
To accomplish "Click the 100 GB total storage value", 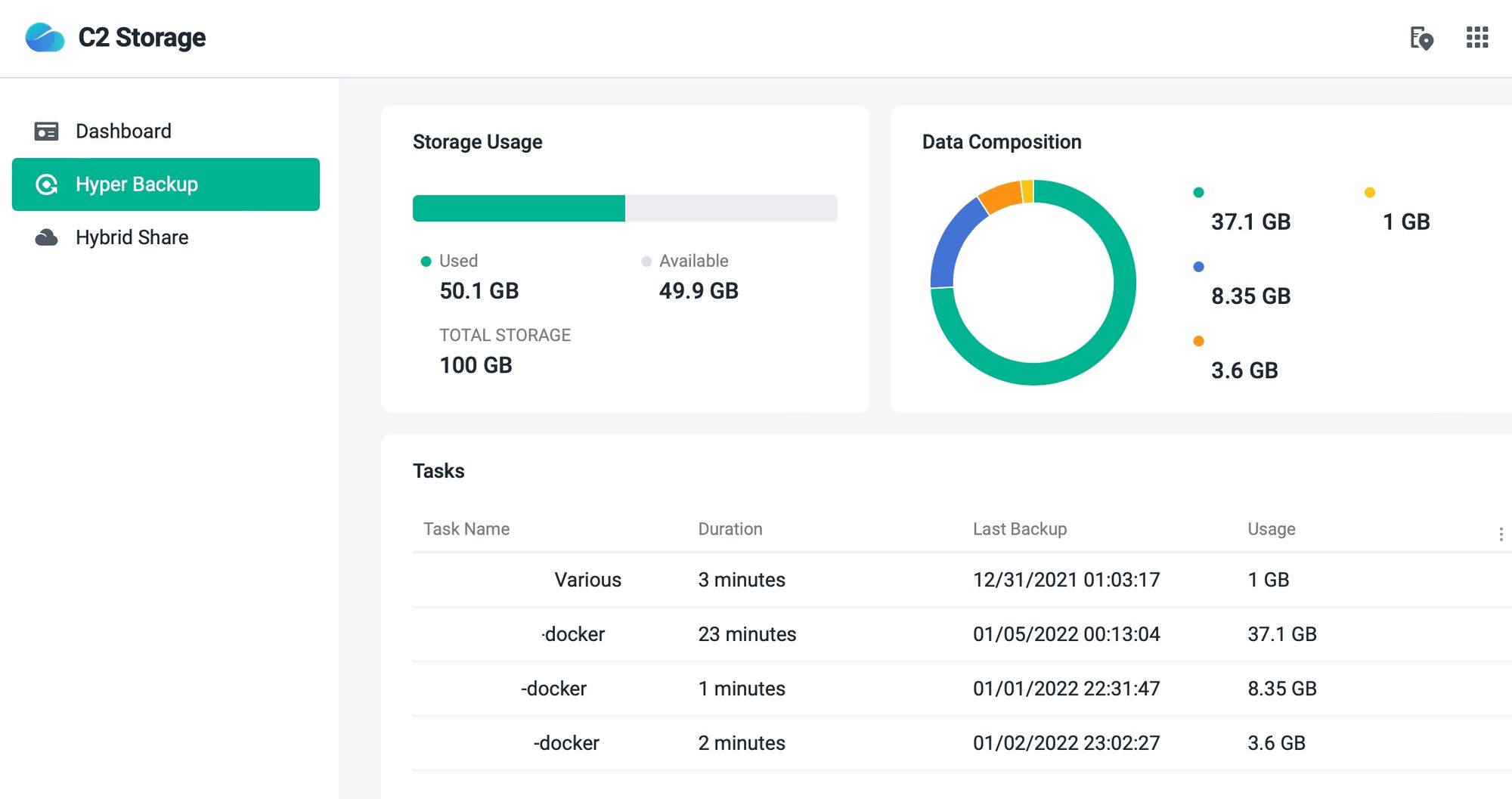I will click(476, 365).
